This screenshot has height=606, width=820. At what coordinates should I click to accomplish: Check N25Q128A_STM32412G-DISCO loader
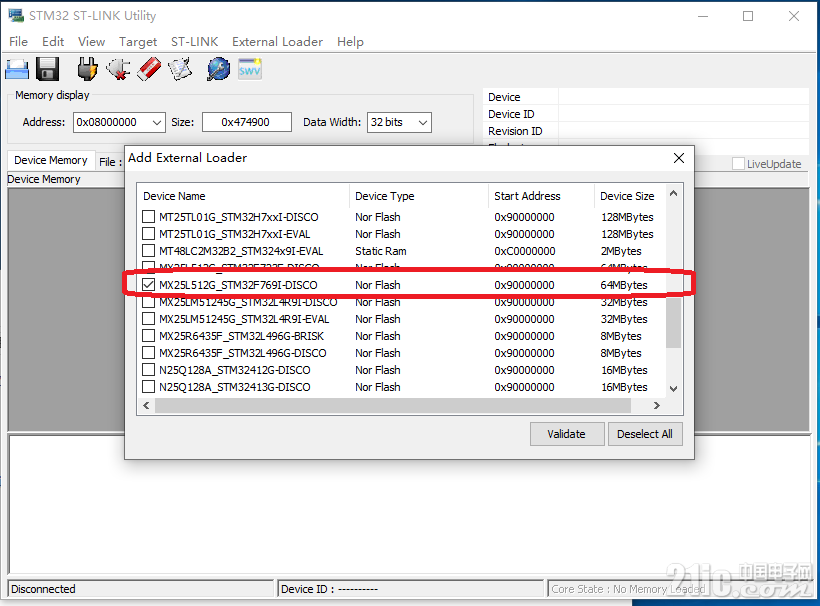click(149, 370)
